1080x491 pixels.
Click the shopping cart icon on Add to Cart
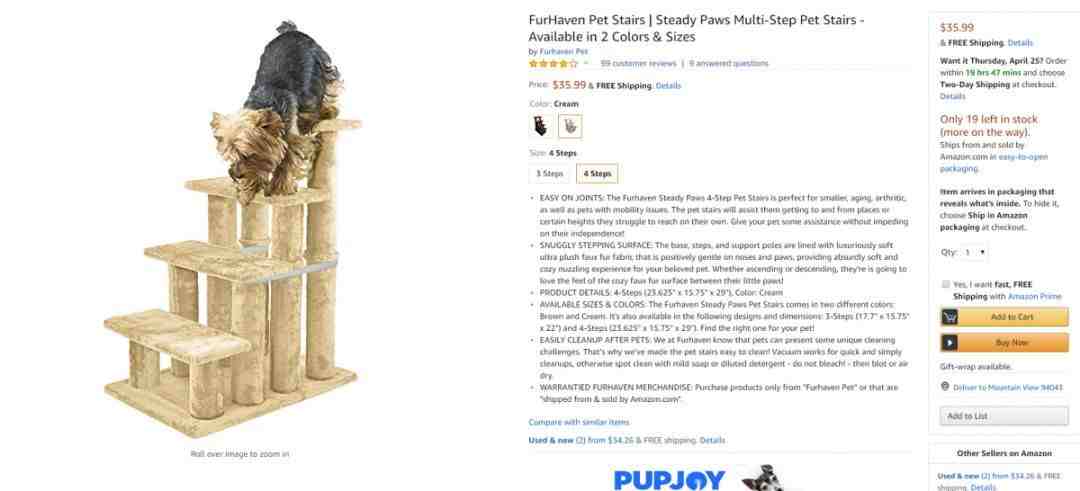(950, 317)
